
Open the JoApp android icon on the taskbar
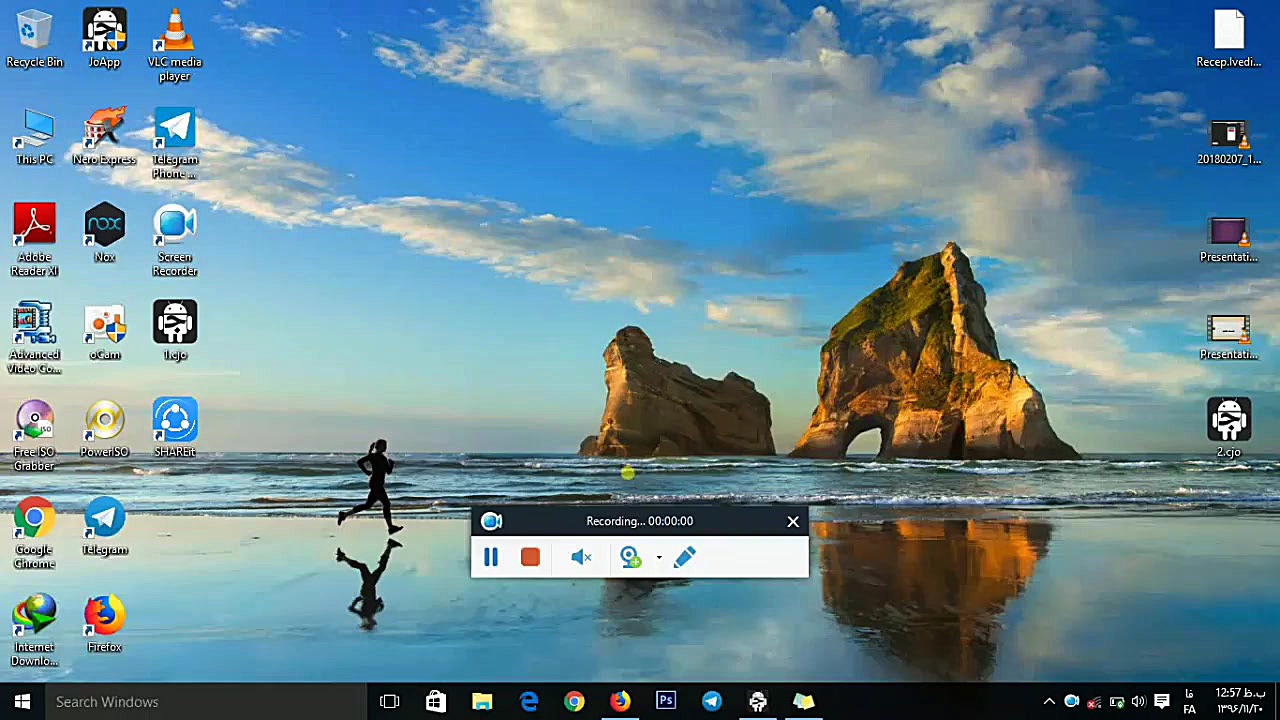click(758, 702)
